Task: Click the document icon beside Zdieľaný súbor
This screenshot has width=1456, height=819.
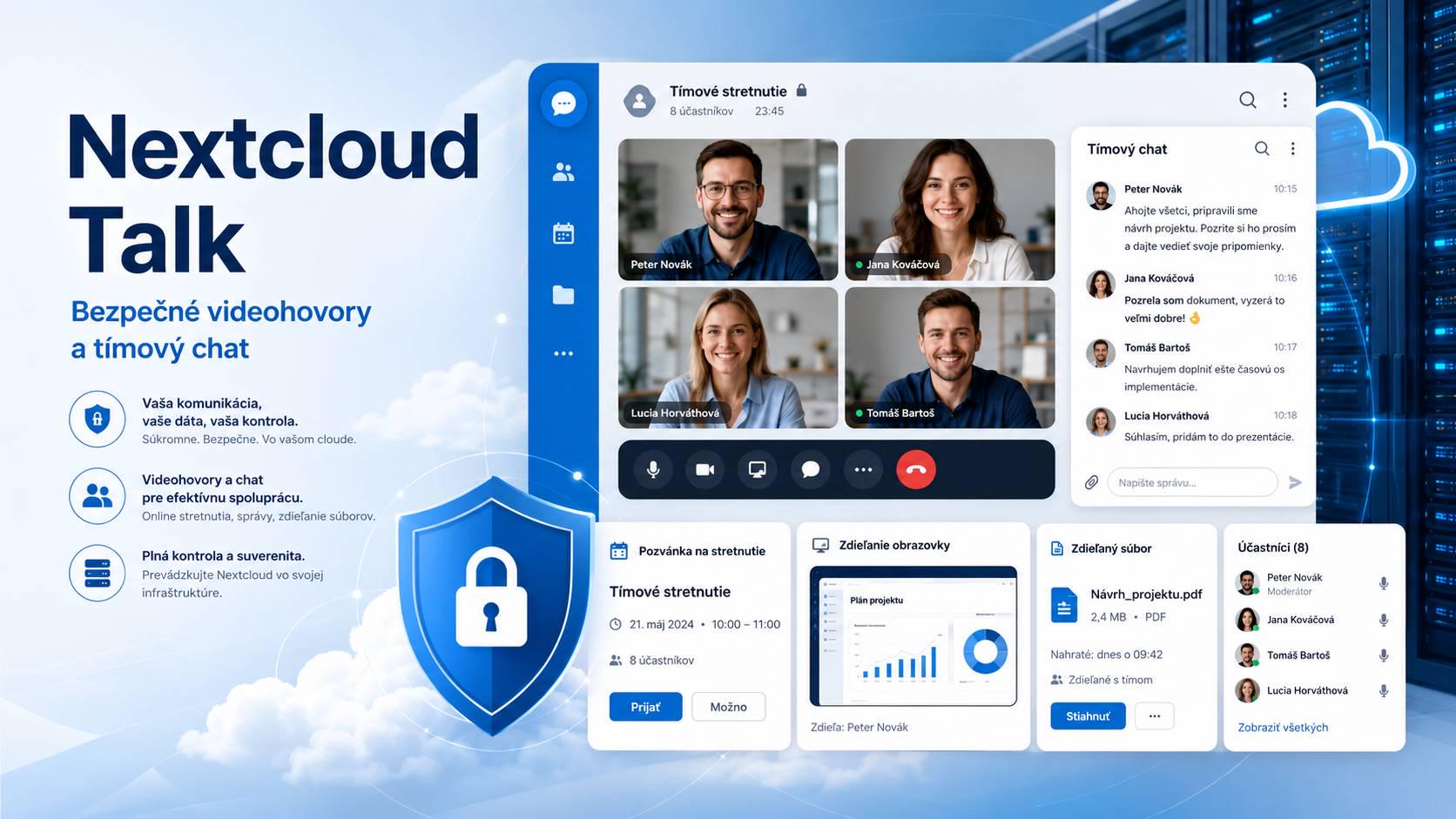Action: pos(1057,549)
